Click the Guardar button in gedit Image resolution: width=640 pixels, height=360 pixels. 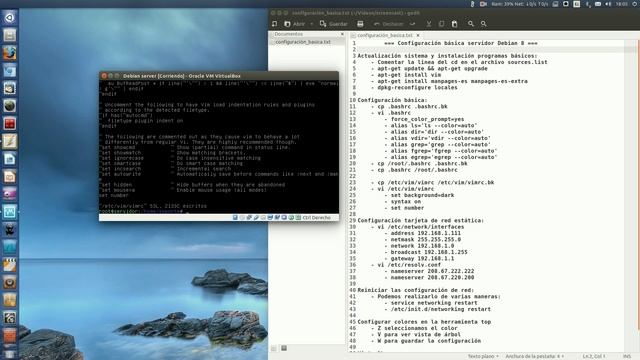[x=333, y=24]
